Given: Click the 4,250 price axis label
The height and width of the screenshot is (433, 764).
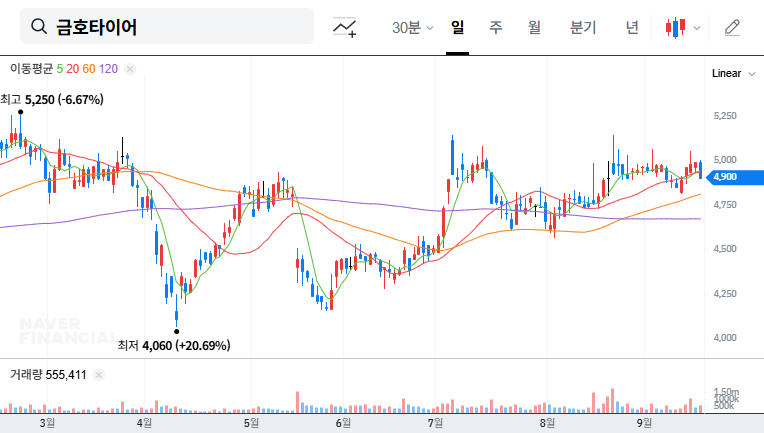Looking at the screenshot, I should (x=725, y=294).
